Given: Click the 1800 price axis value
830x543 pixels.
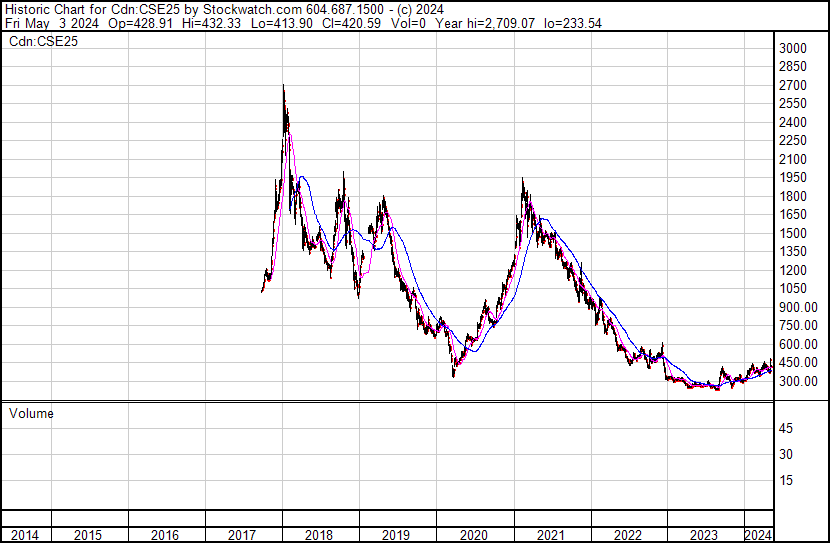Looking at the screenshot, I should pyautogui.click(x=793, y=196).
